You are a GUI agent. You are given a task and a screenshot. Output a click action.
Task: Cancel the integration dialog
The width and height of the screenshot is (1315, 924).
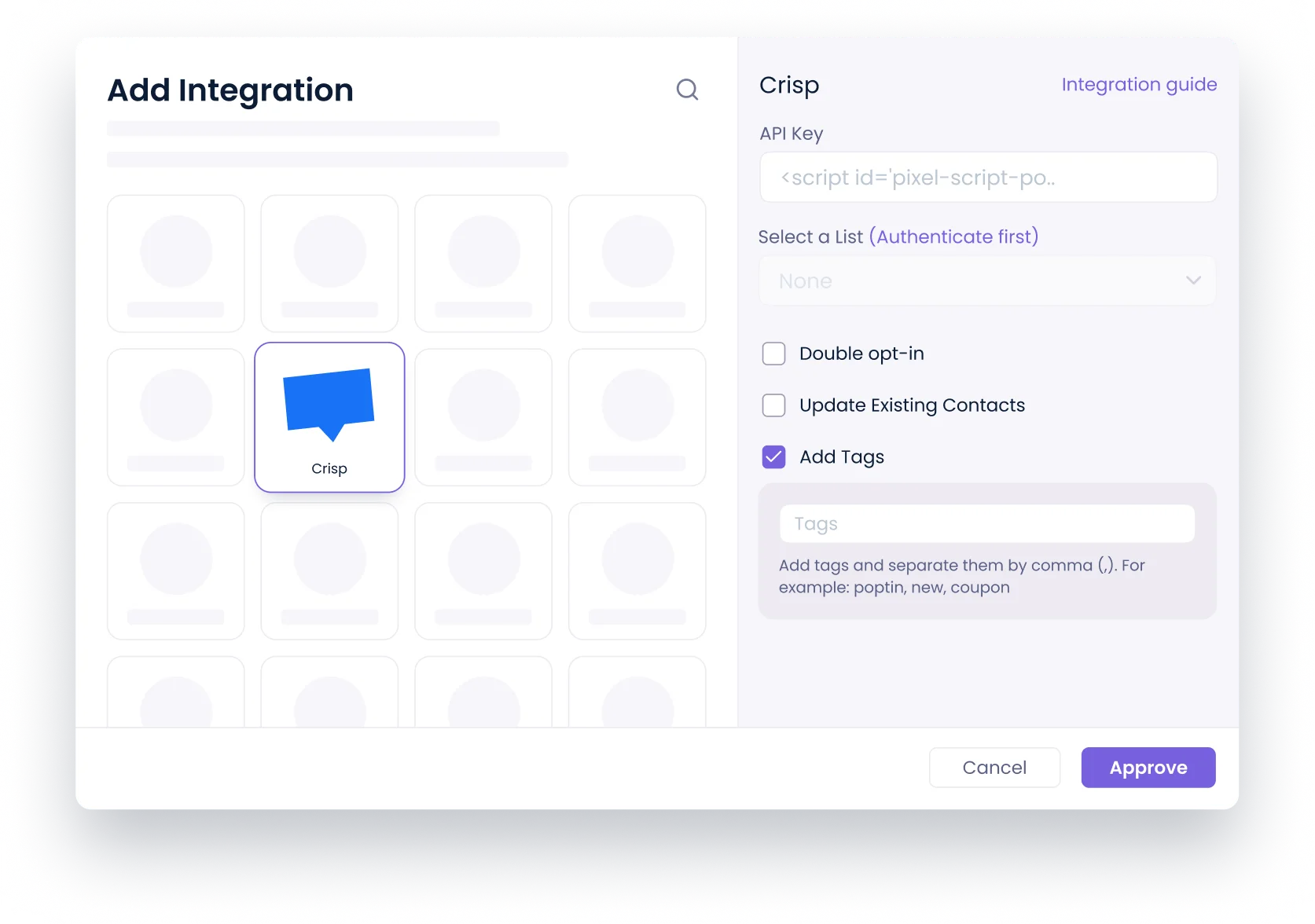pyautogui.click(x=994, y=768)
